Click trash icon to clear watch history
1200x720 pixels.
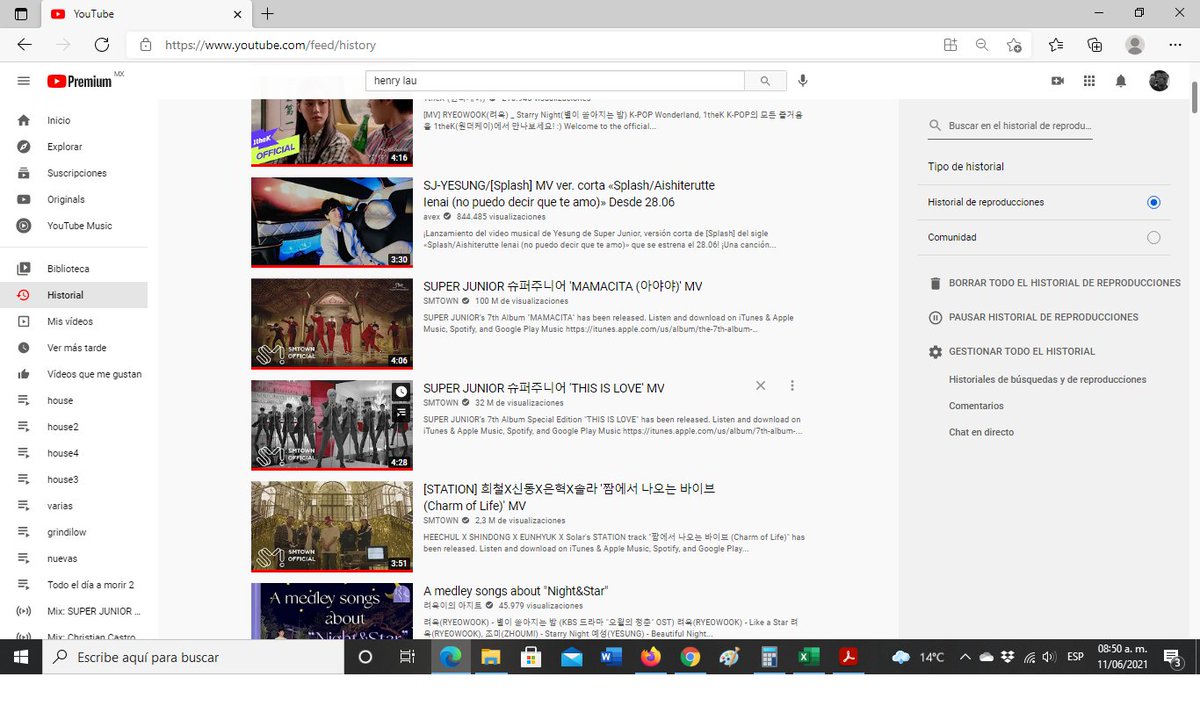click(x=935, y=283)
